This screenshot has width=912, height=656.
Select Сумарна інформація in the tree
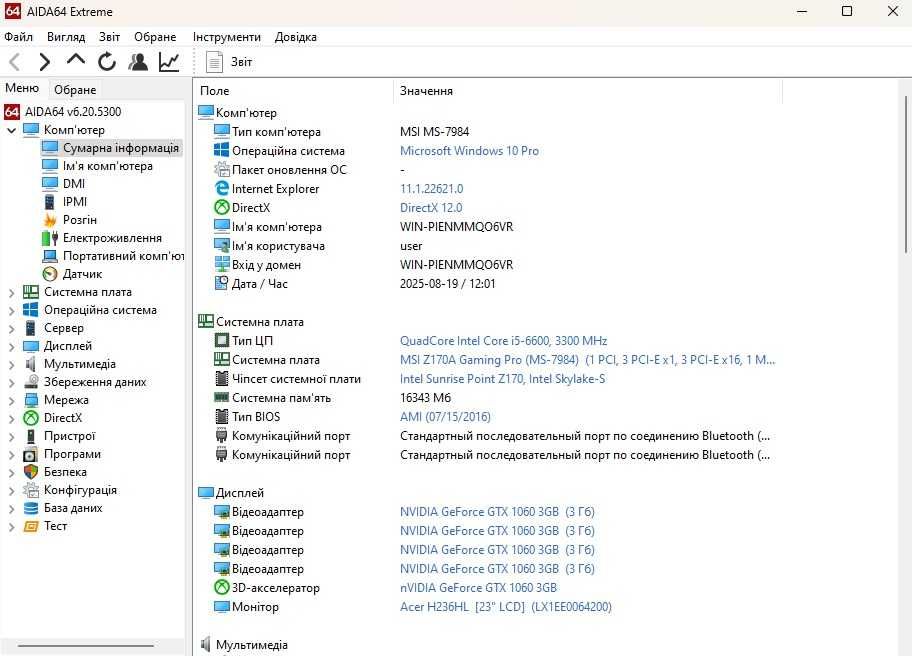(111, 148)
